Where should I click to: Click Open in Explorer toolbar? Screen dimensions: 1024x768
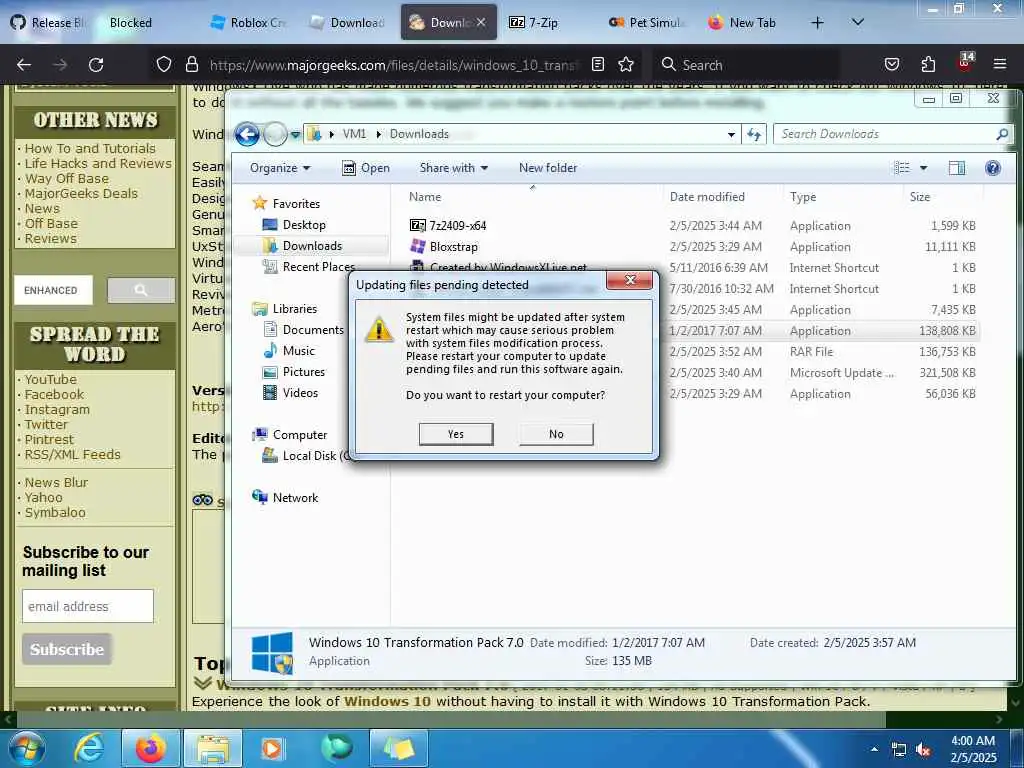click(366, 168)
